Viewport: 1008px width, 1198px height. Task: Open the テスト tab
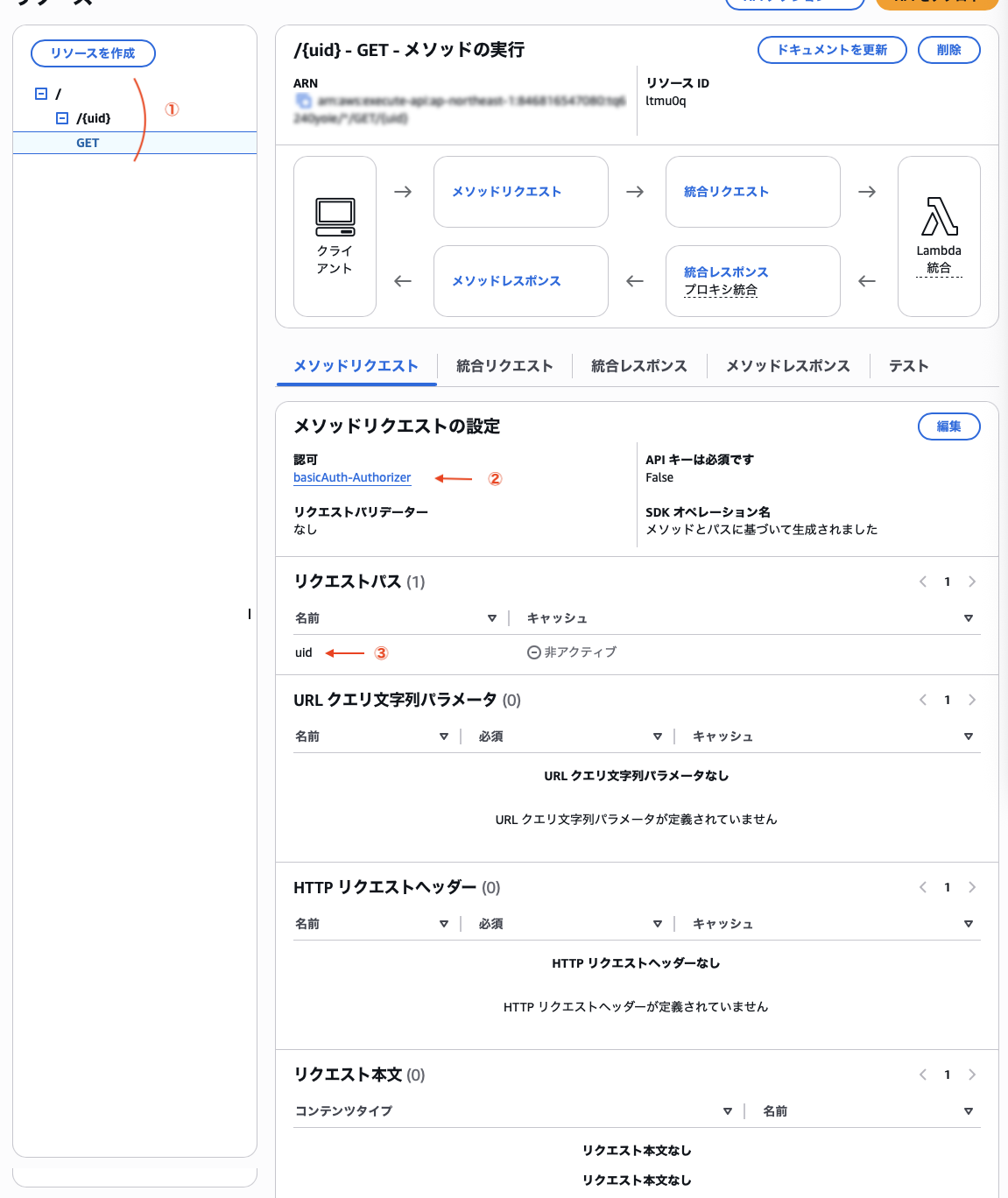pyautogui.click(x=908, y=366)
